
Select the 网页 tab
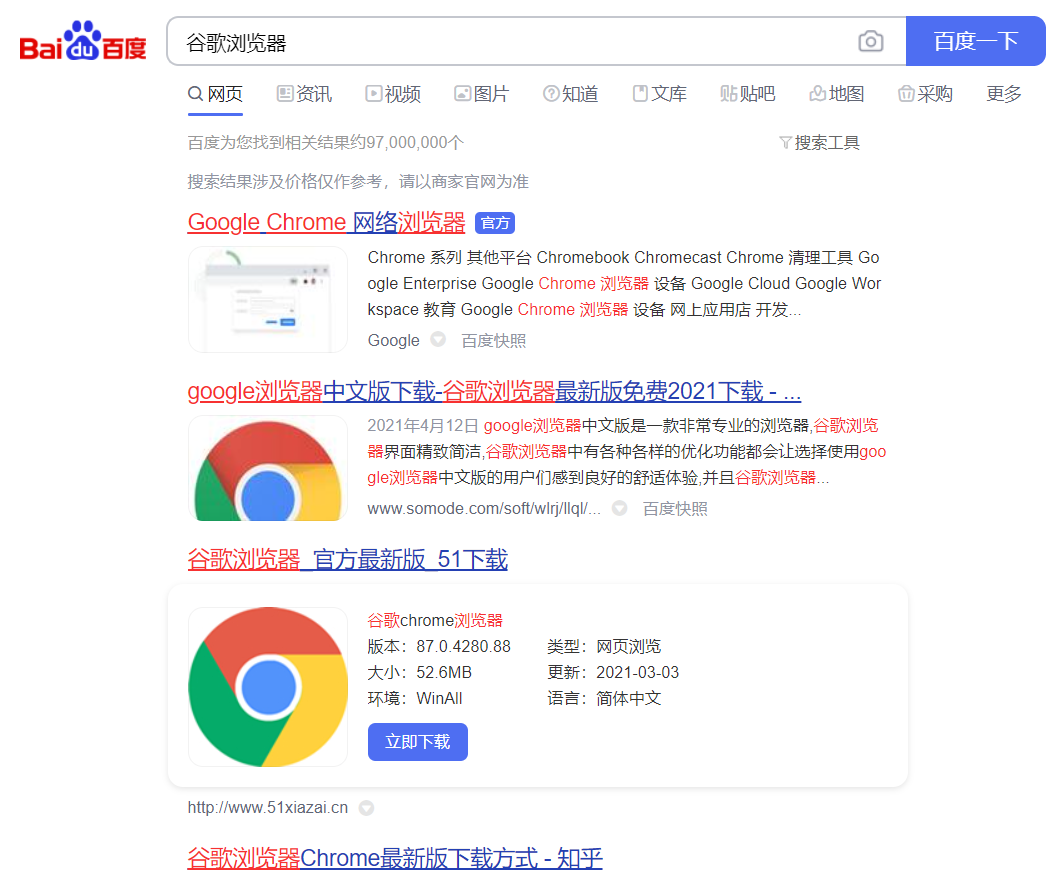[x=215, y=94]
